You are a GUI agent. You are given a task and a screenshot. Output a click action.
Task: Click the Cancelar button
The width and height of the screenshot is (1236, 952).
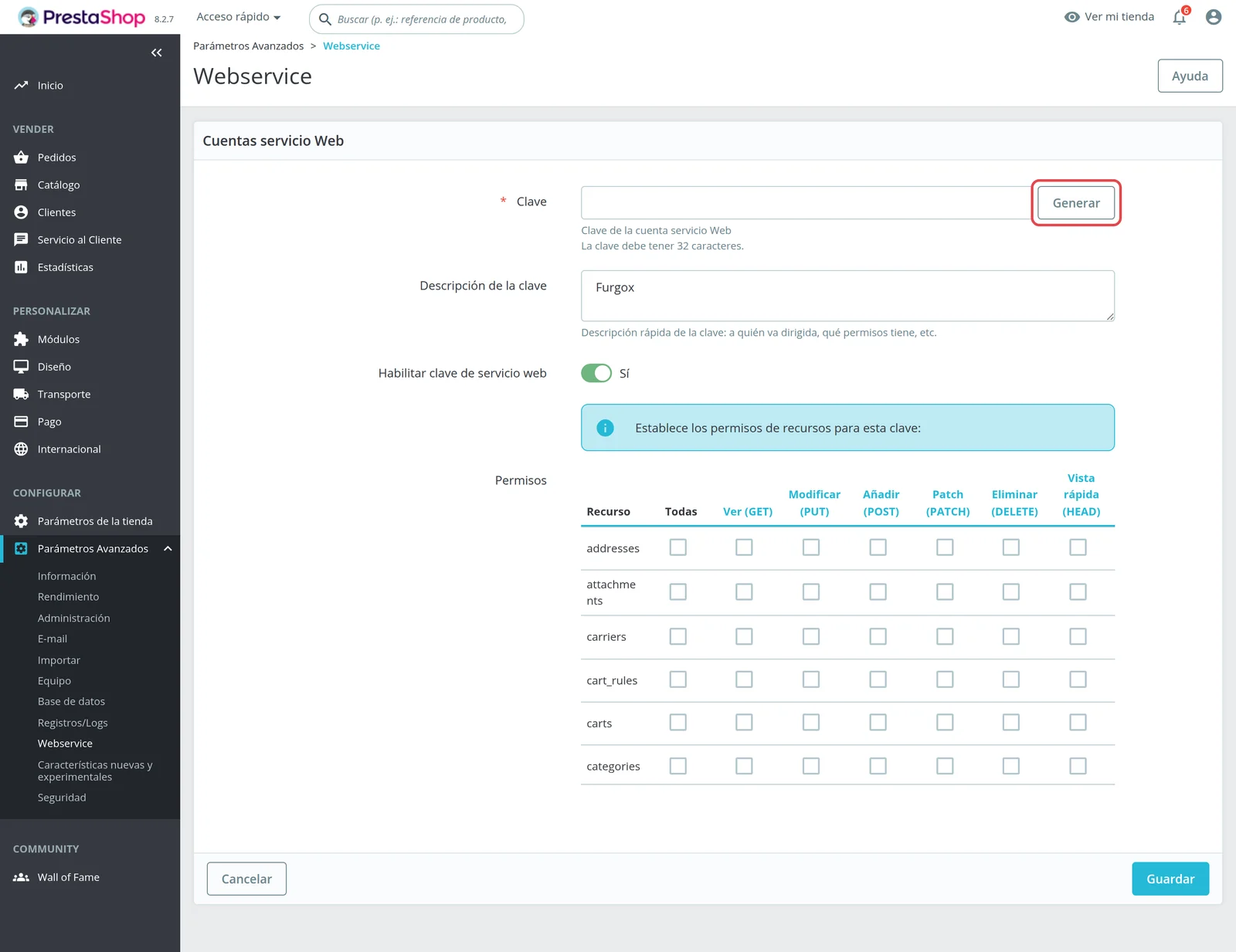coord(246,879)
